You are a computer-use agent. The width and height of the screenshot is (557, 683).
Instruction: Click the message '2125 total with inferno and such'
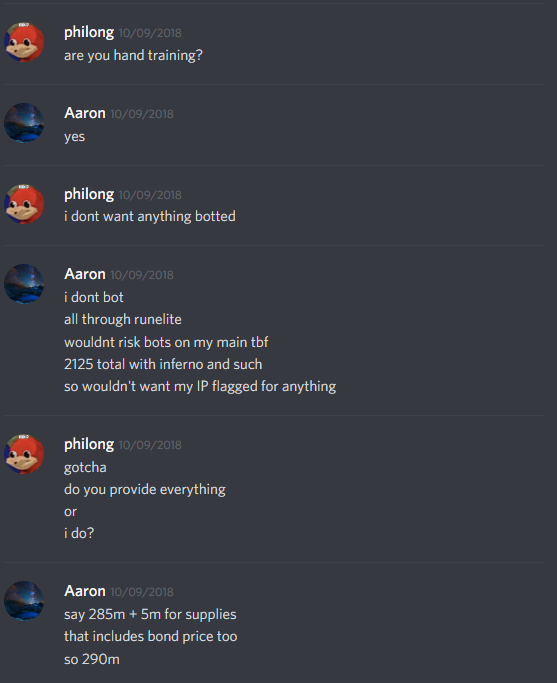click(x=163, y=364)
